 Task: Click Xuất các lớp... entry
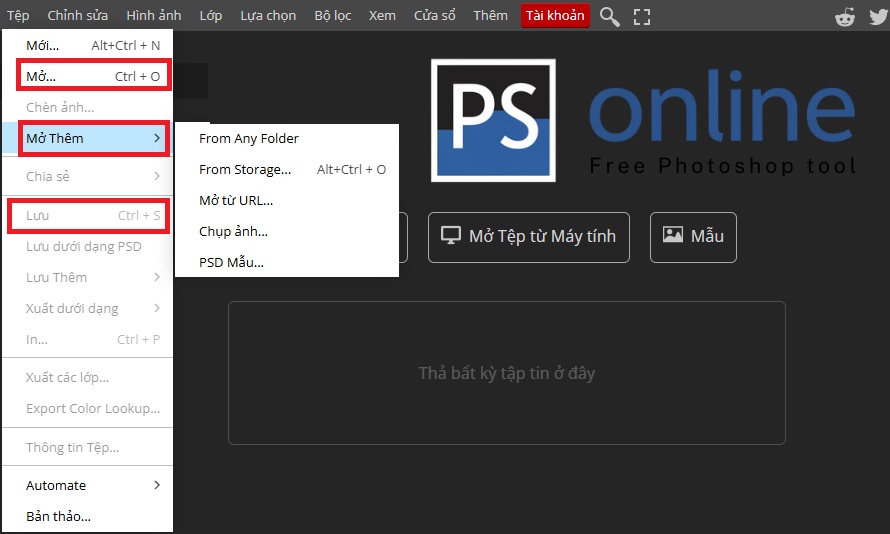(x=87, y=377)
